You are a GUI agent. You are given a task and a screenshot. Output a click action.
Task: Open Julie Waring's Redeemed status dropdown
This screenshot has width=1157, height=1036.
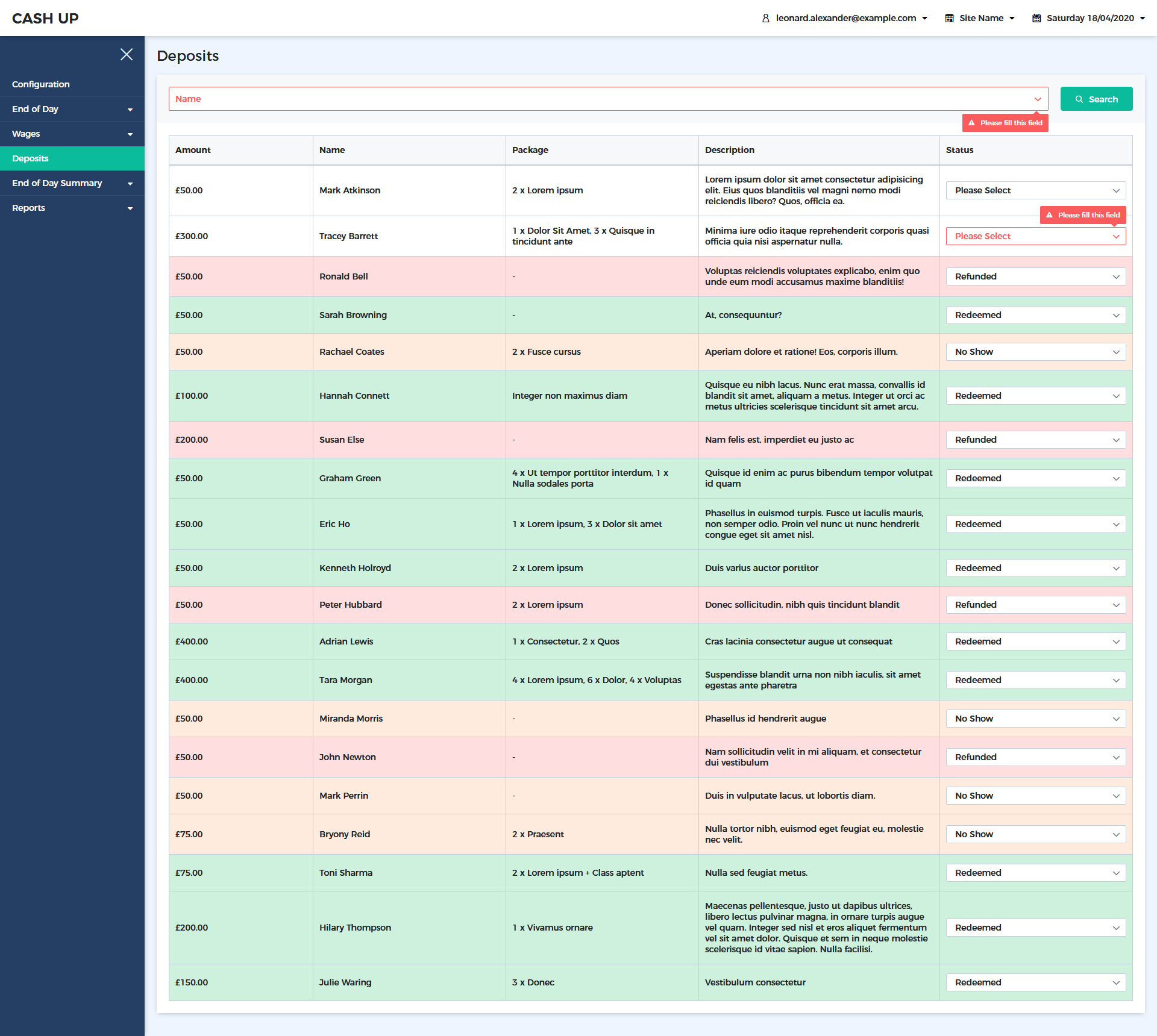tap(1035, 982)
